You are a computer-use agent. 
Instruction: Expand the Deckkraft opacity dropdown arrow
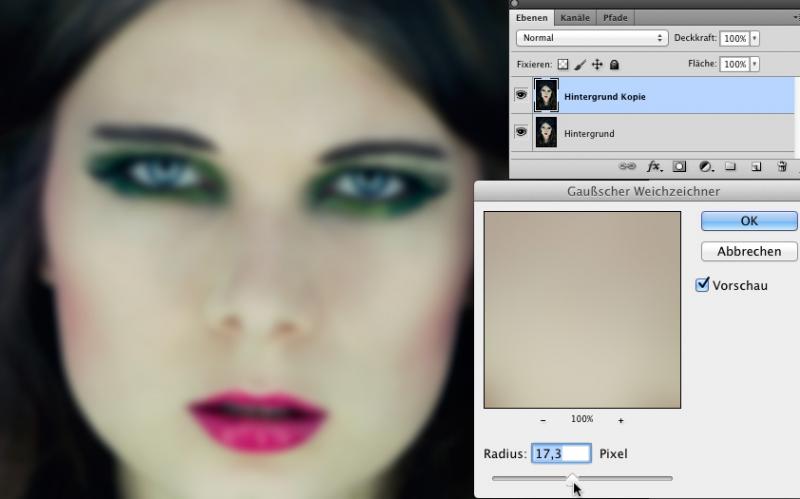click(754, 38)
